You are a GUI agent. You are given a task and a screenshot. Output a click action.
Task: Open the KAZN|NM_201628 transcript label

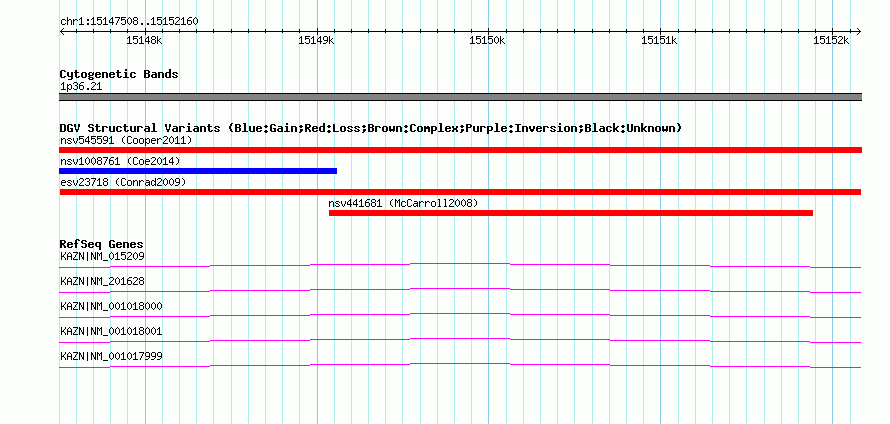pyautogui.click(x=102, y=281)
